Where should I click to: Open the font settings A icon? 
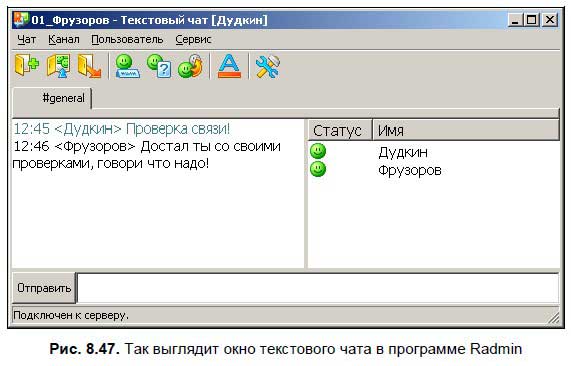(229, 66)
